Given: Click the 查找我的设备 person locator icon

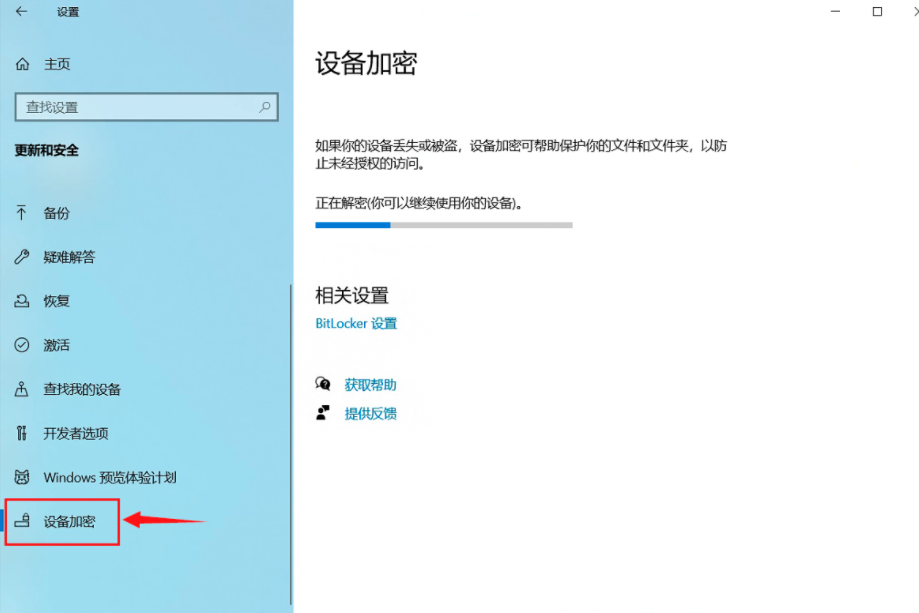Looking at the screenshot, I should [22, 389].
